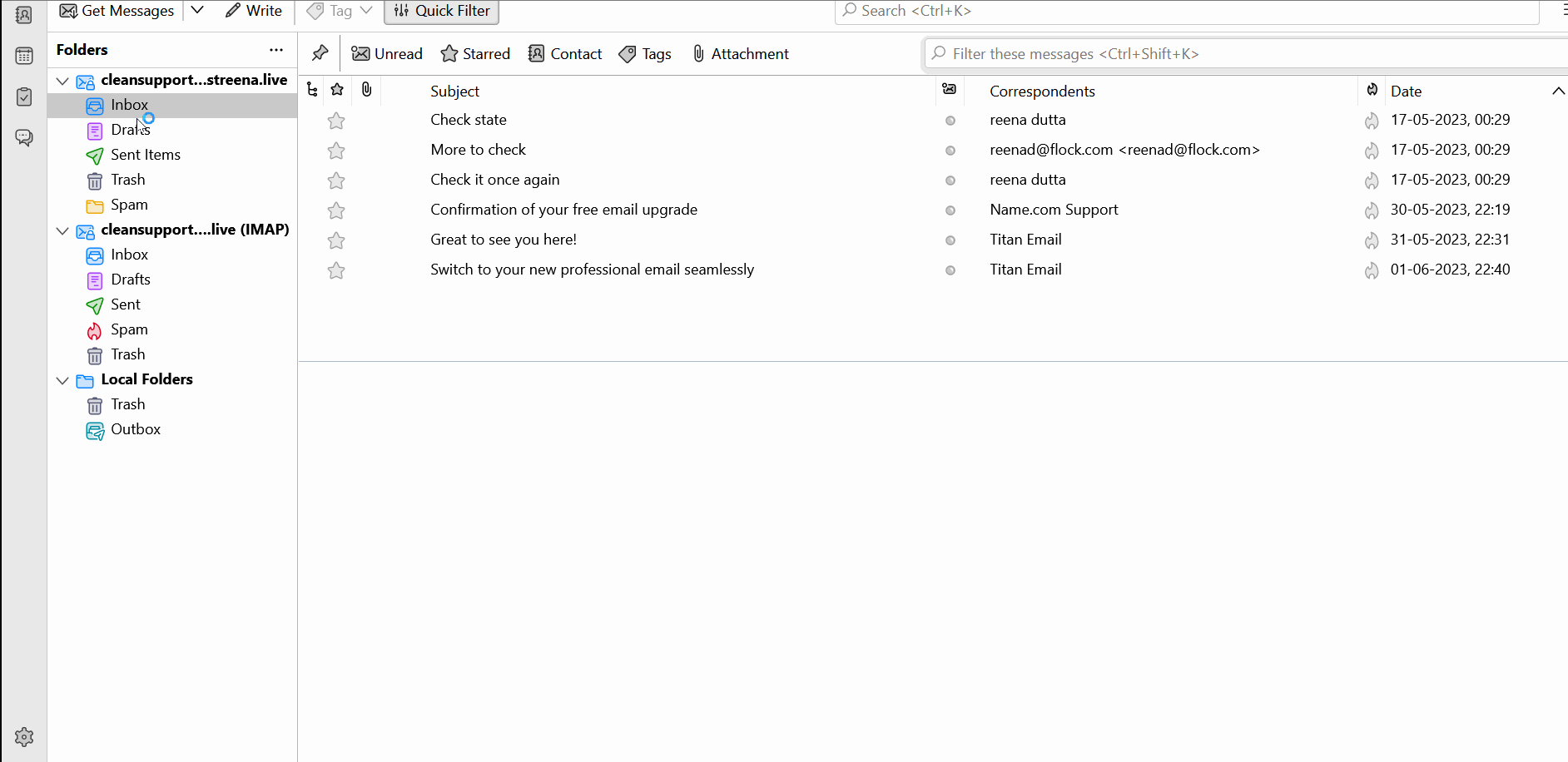Open the Tasks panel from the sidebar
This screenshot has height=762, width=1568.
[24, 96]
